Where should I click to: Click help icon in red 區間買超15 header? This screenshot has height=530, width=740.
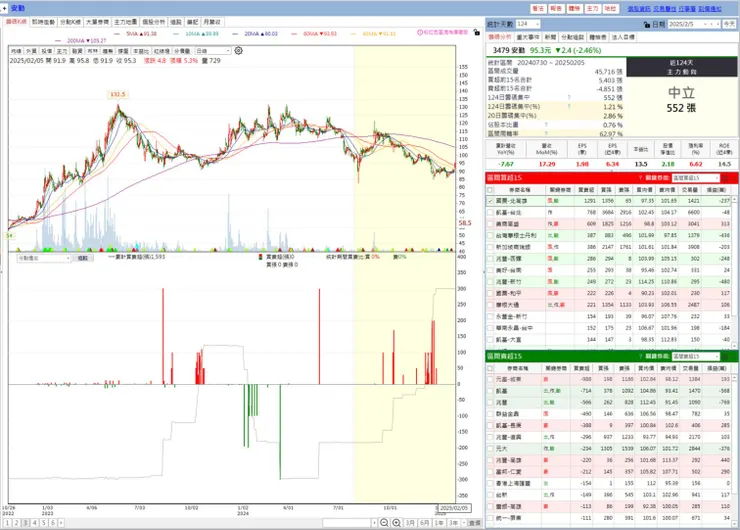point(640,178)
